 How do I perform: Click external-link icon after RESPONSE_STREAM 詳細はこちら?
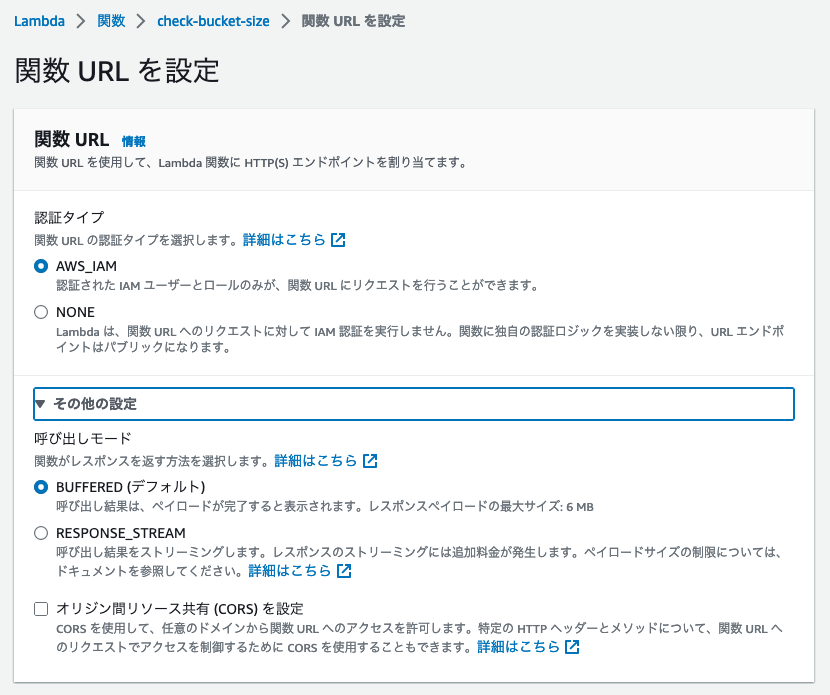pos(344,571)
